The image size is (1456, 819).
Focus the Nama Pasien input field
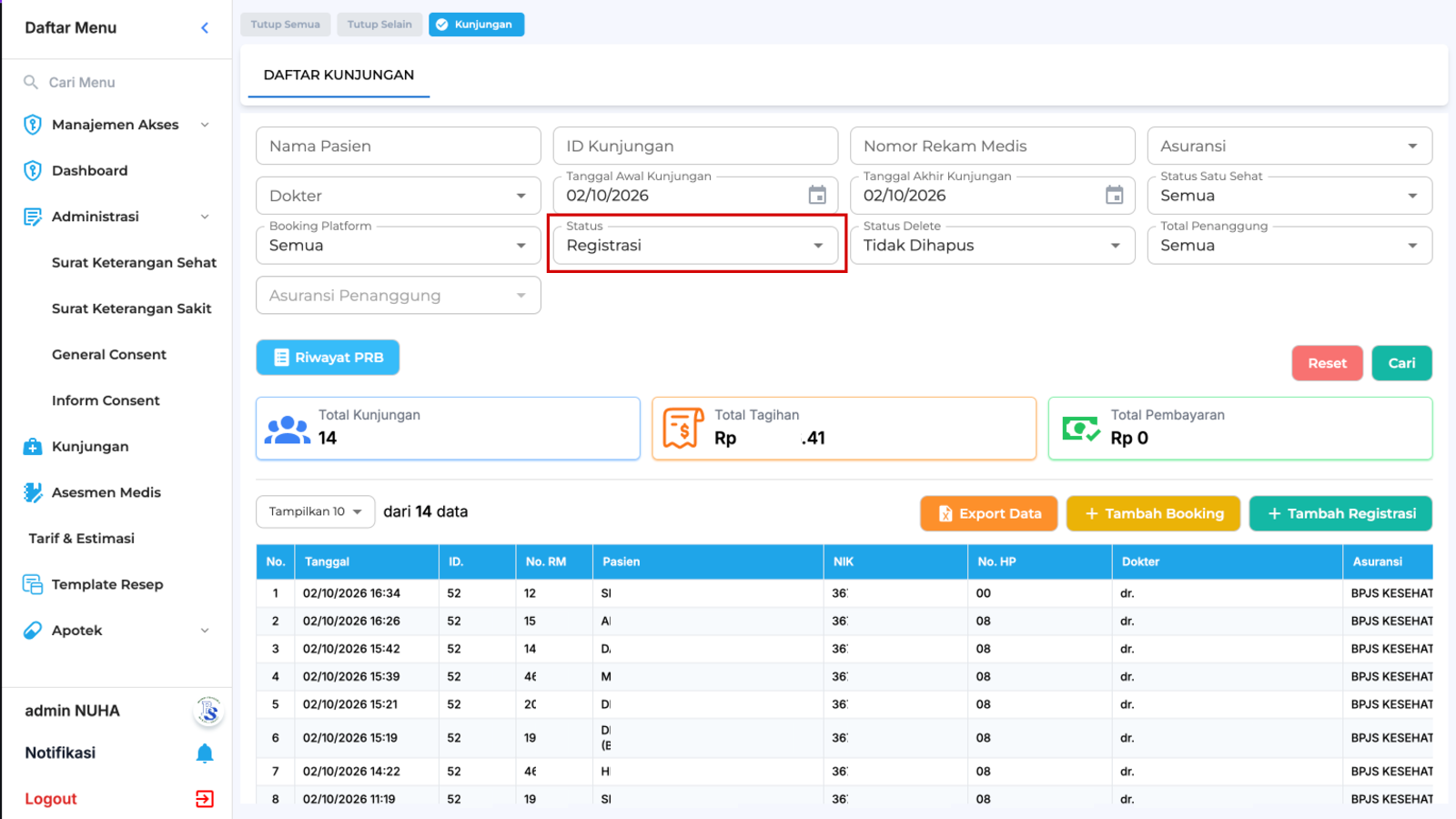coord(399,146)
